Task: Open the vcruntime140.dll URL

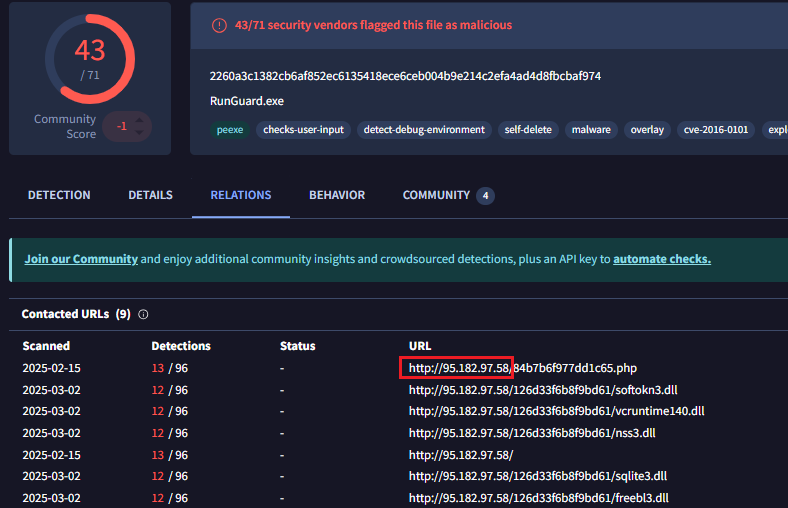Action: [556, 411]
